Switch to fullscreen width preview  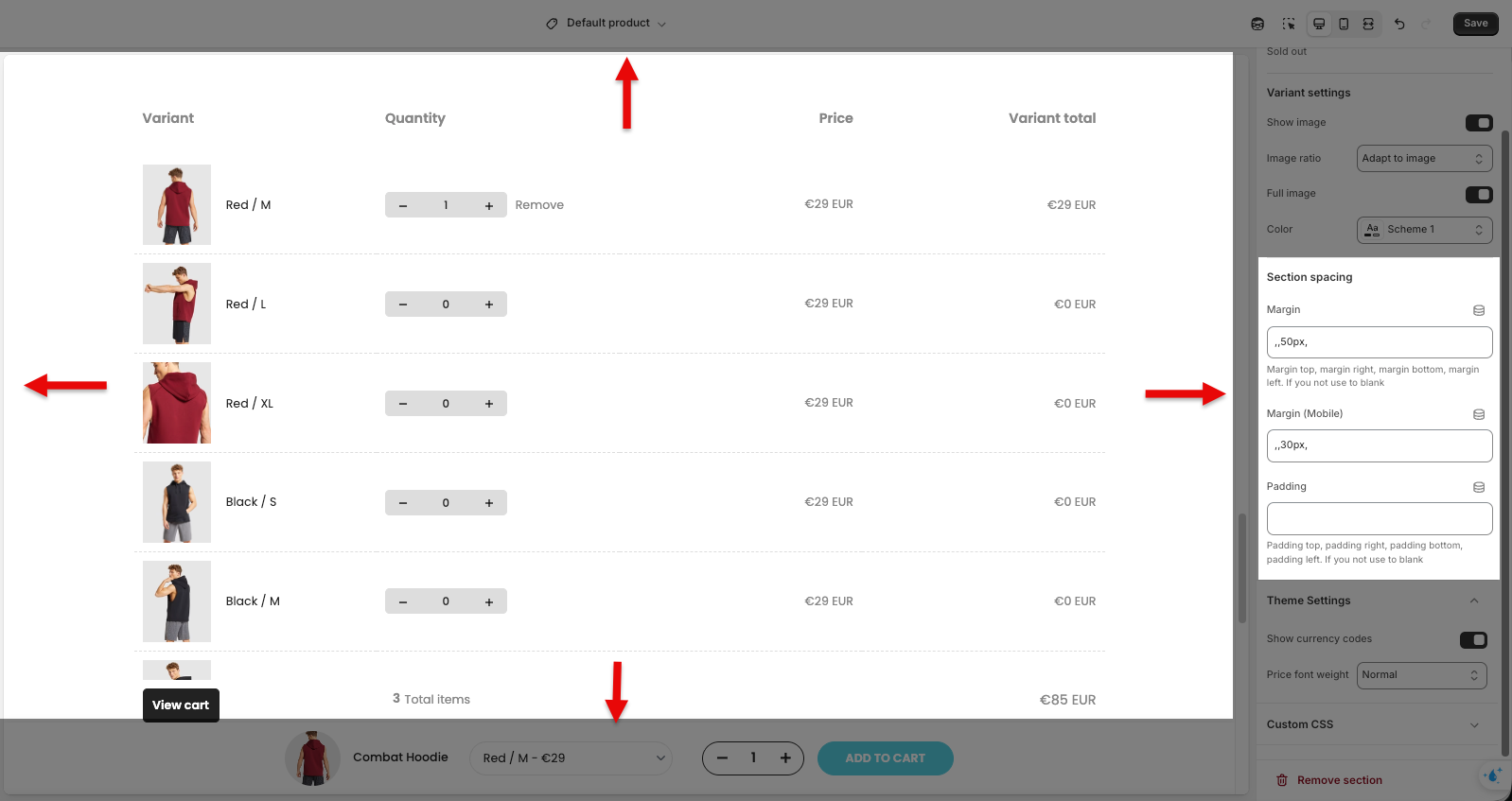[1368, 24]
